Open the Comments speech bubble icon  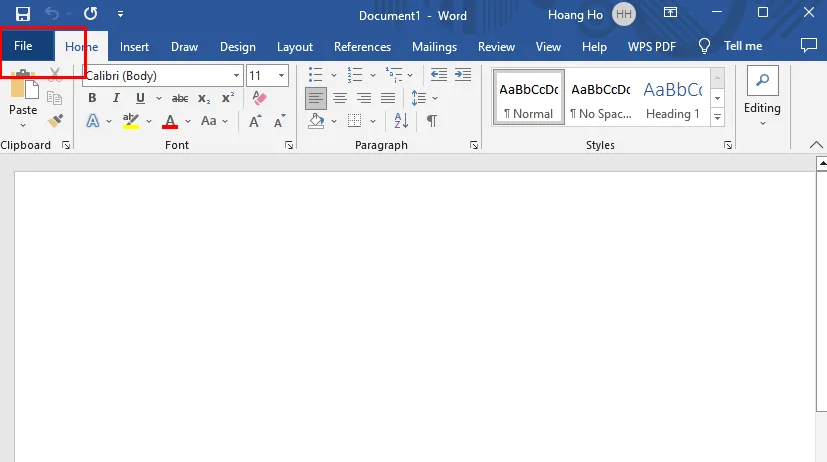808,45
